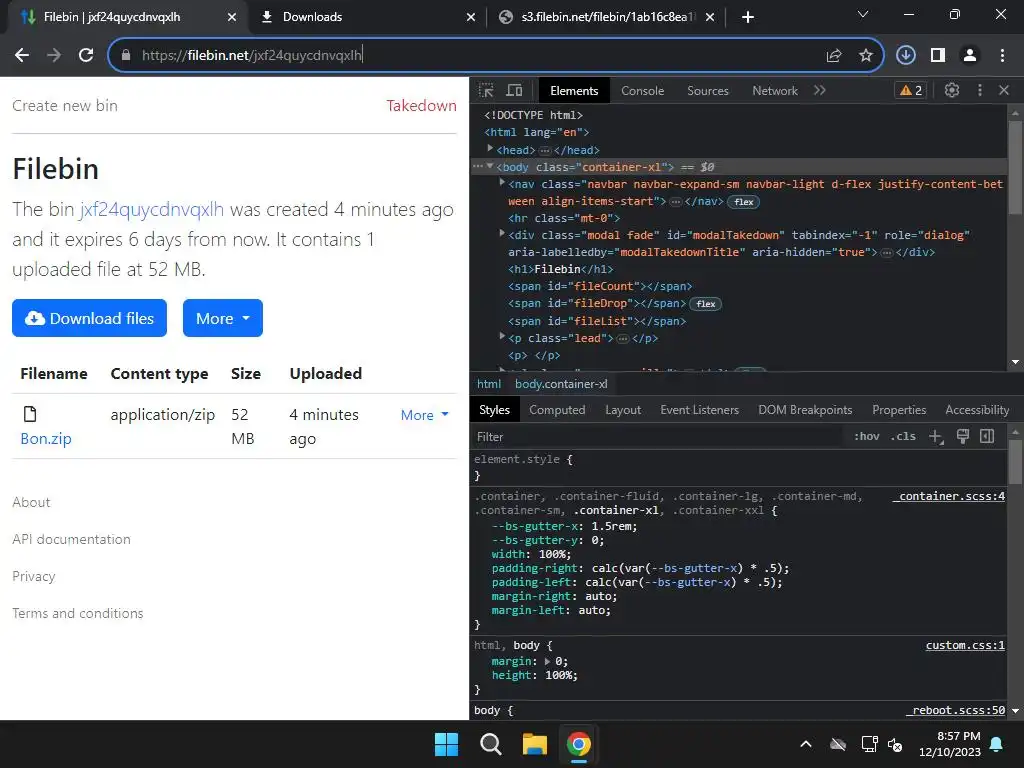Screen dimensions: 1024x768
Task: Open DevTools three-dot customize menu
Action: [x=980, y=90]
